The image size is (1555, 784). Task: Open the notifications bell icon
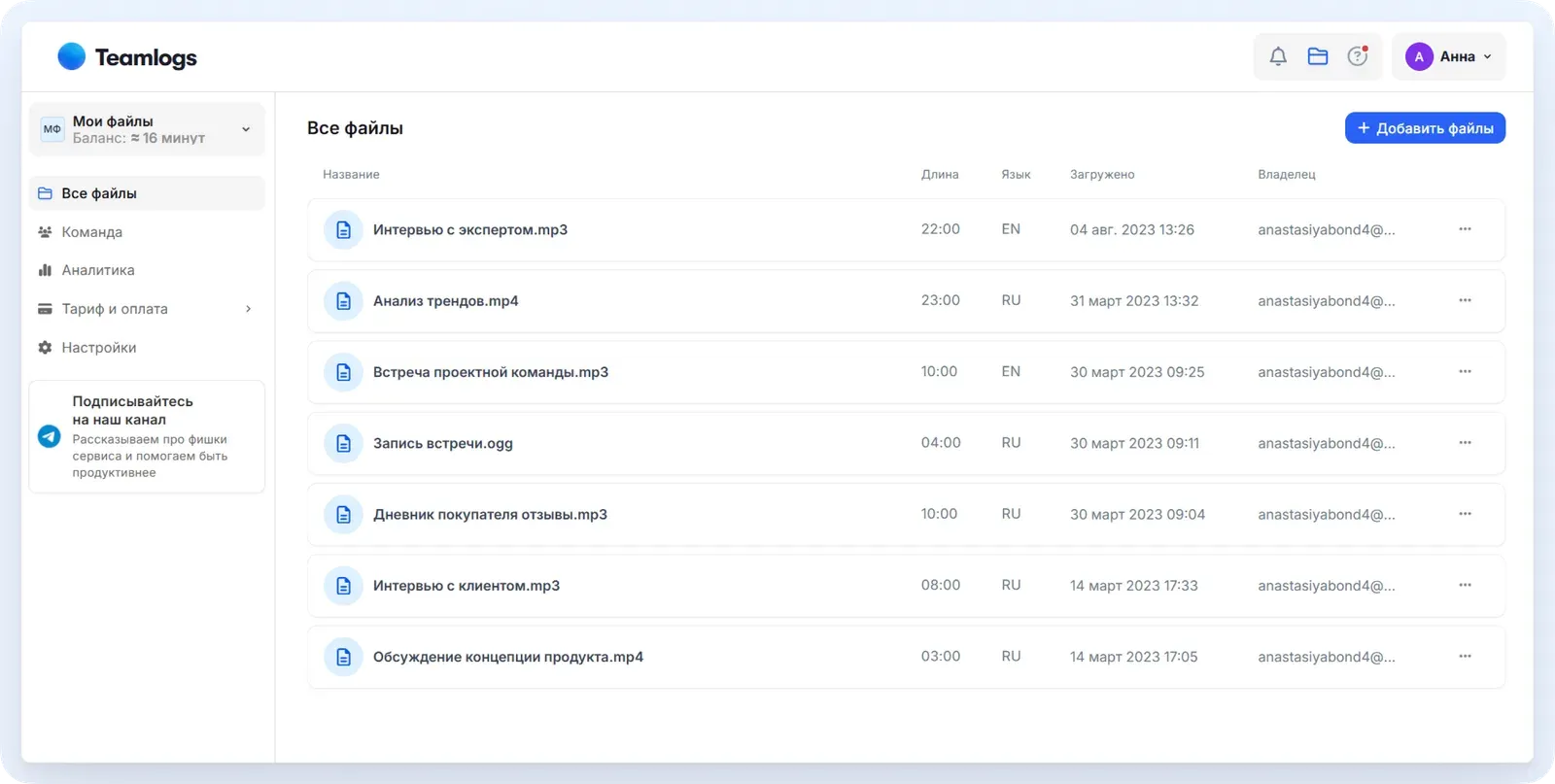click(x=1278, y=56)
